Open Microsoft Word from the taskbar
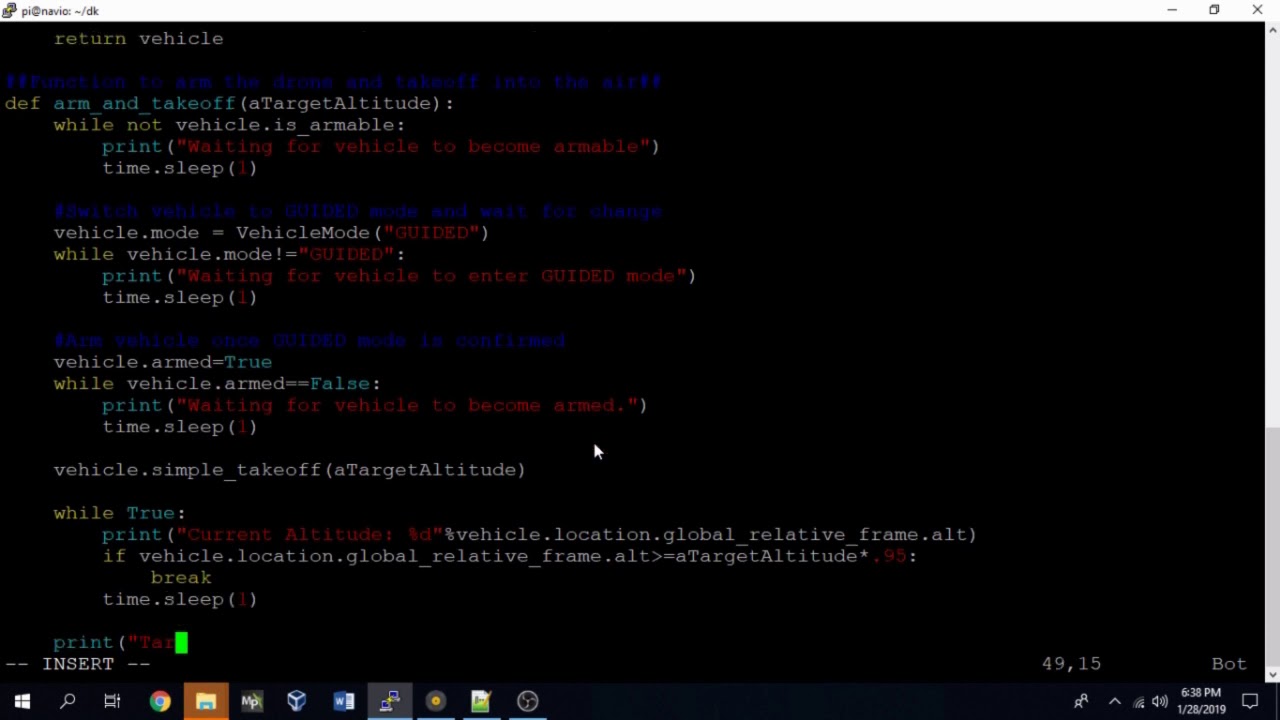Image resolution: width=1280 pixels, height=720 pixels. point(343,701)
